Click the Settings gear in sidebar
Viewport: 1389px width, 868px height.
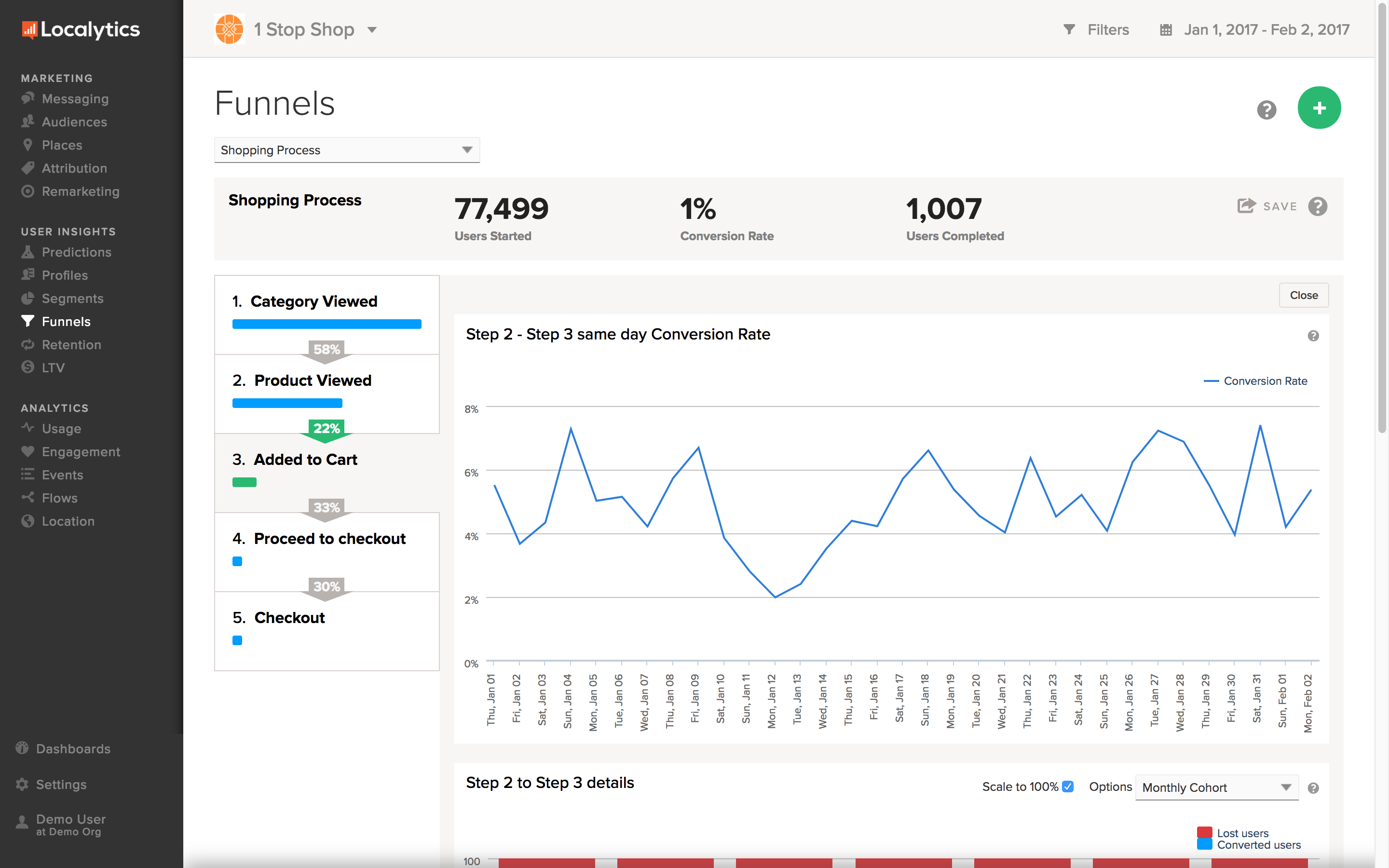[x=22, y=784]
